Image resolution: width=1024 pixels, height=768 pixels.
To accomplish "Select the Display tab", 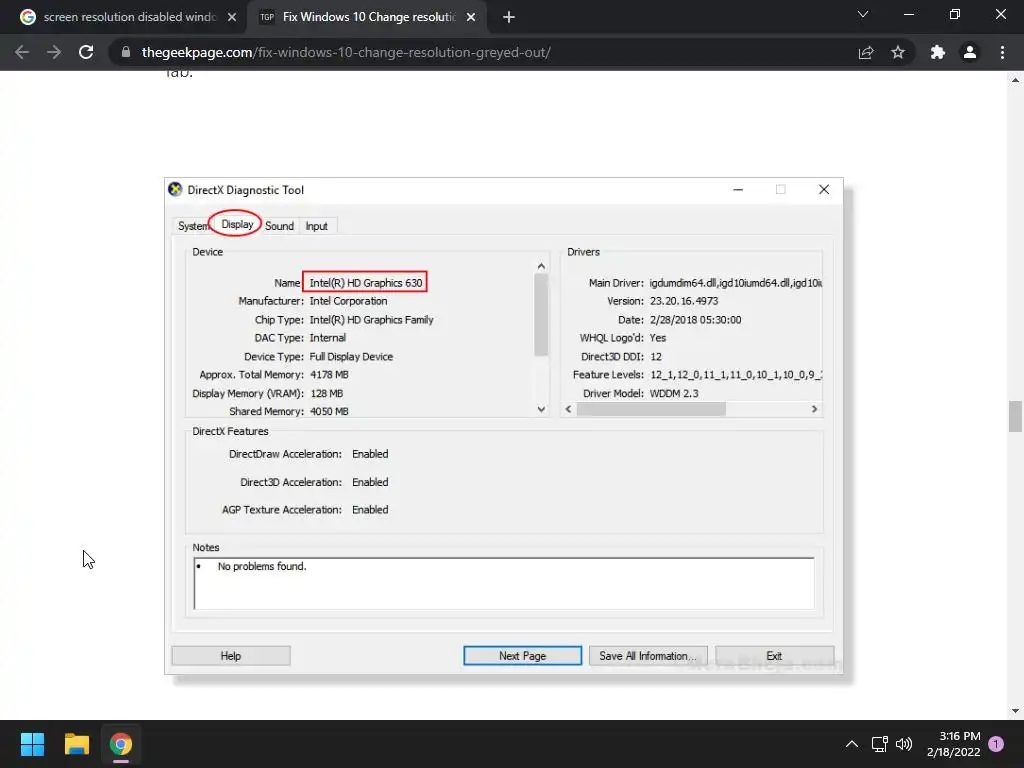I will tap(237, 224).
